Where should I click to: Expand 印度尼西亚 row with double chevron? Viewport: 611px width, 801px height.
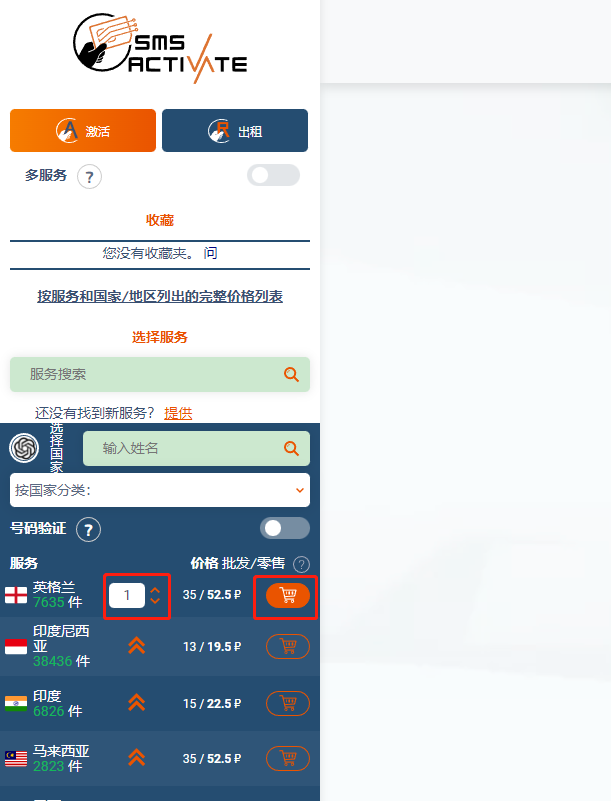(136, 646)
